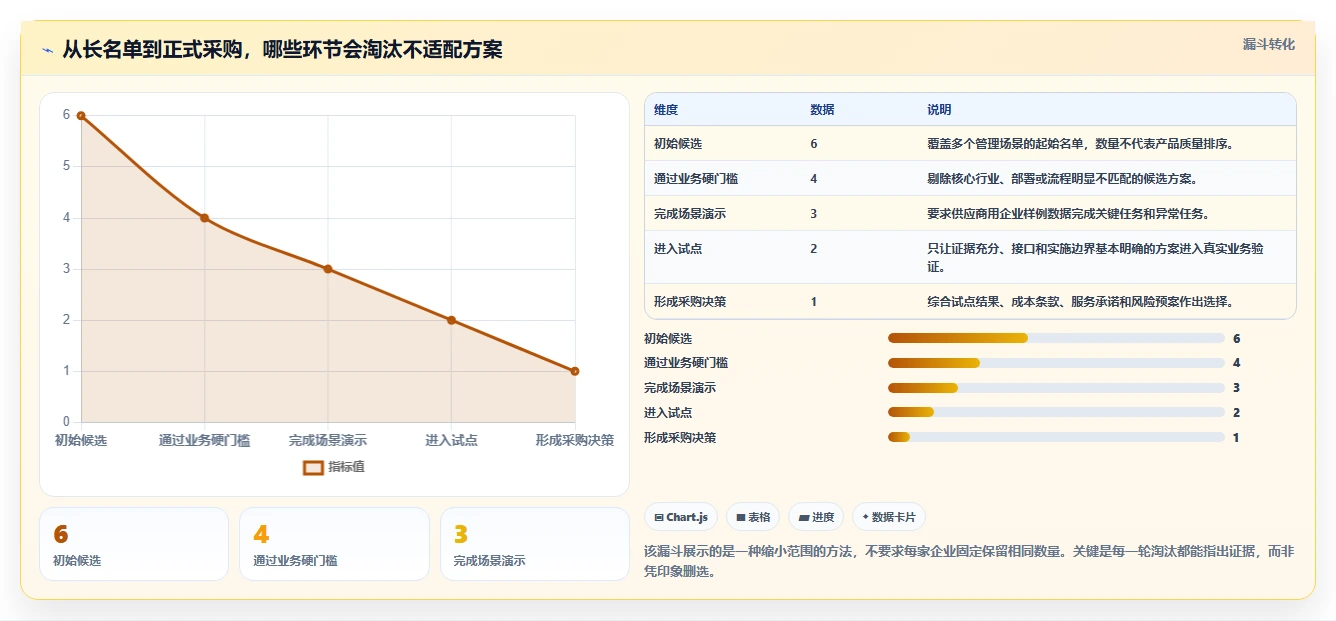Click the 形成采购决策 table row cell
Viewport: 1336px width, 621px height.
pos(690,302)
